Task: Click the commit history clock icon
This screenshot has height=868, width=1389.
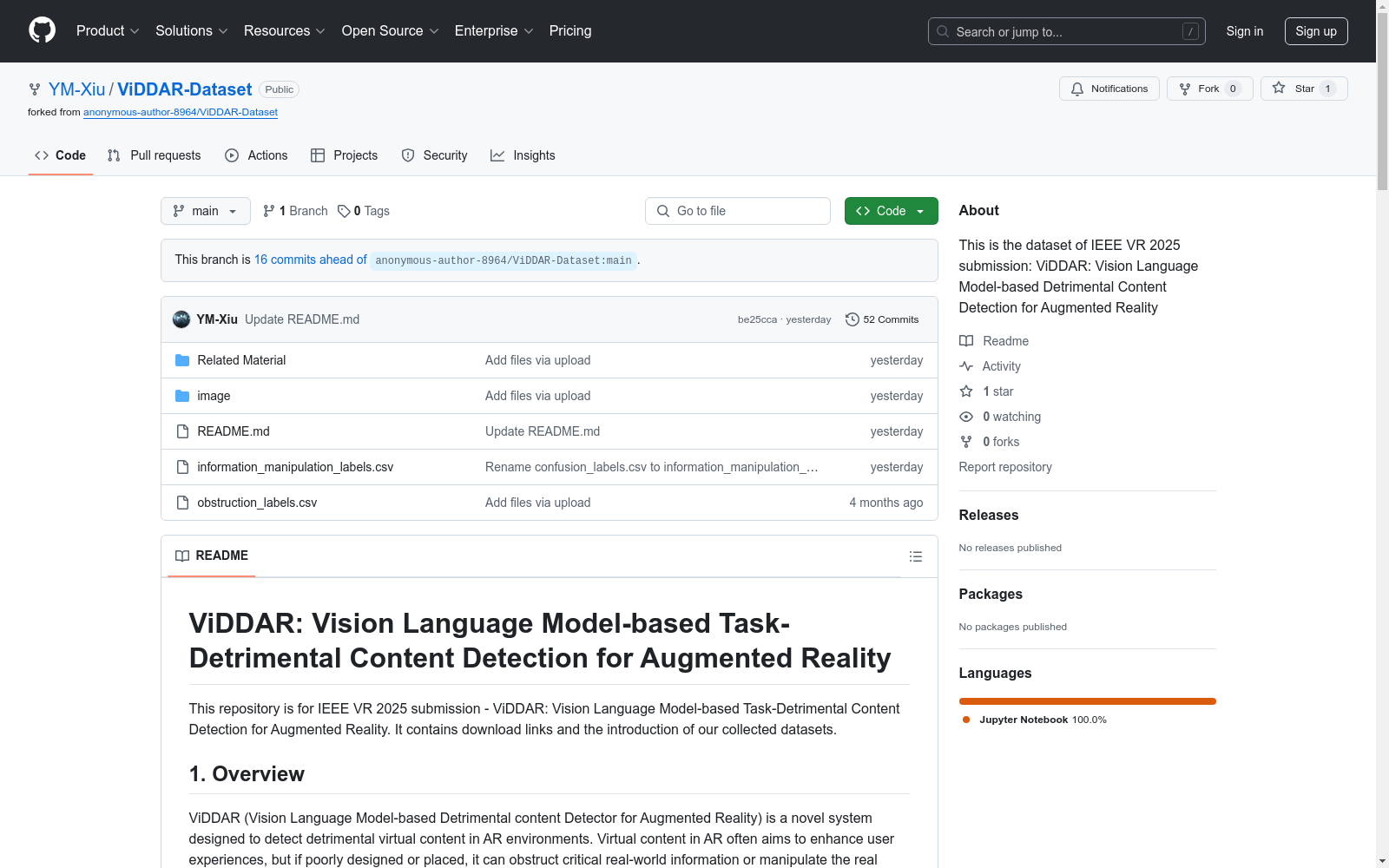Action: tap(852, 319)
